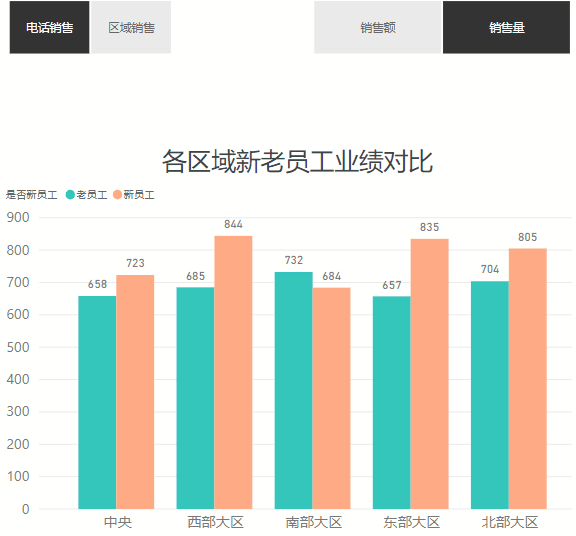The image size is (576, 536).
Task: Click the chart title 各区域新老员工业绩对比
Action: [x=298, y=161]
